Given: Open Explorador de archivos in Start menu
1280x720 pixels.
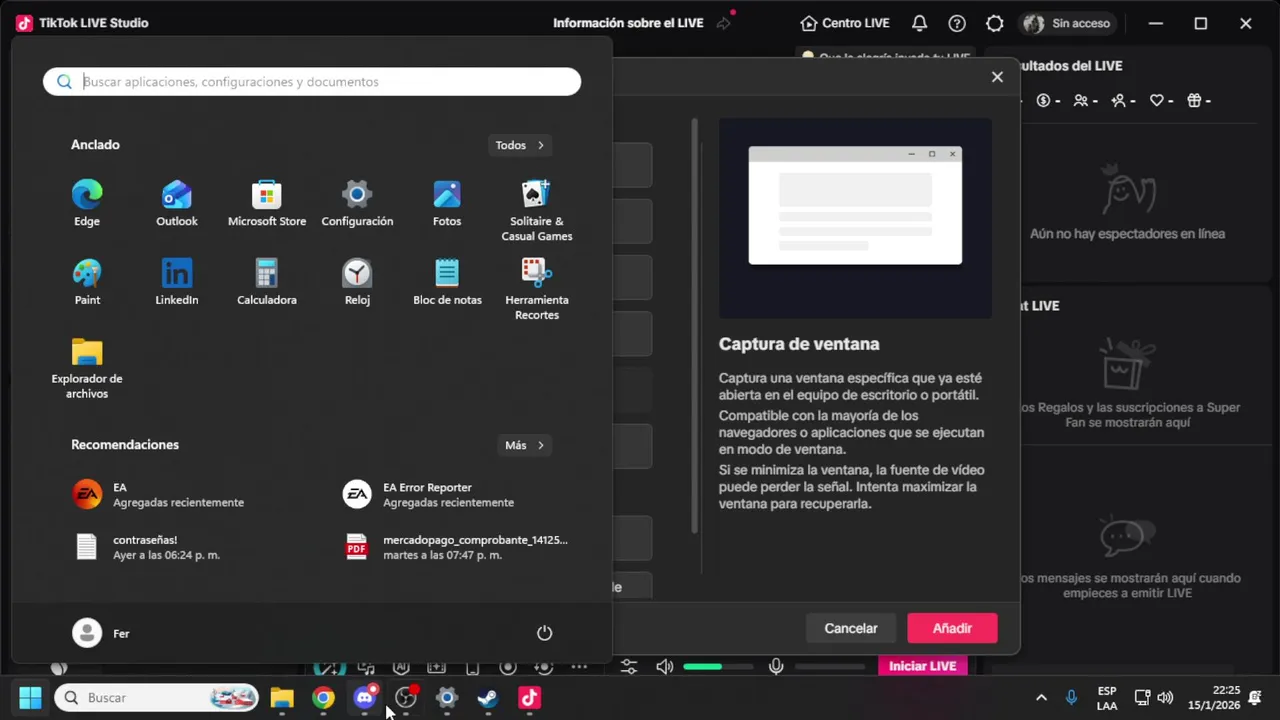Looking at the screenshot, I should [87, 368].
